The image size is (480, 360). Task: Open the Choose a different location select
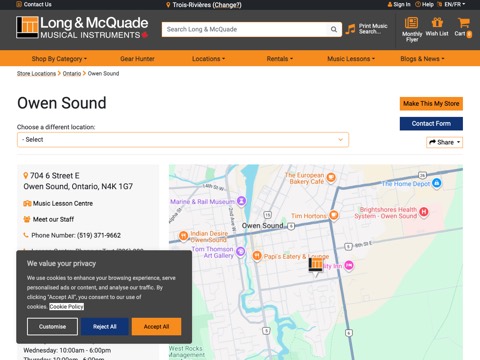point(183,140)
